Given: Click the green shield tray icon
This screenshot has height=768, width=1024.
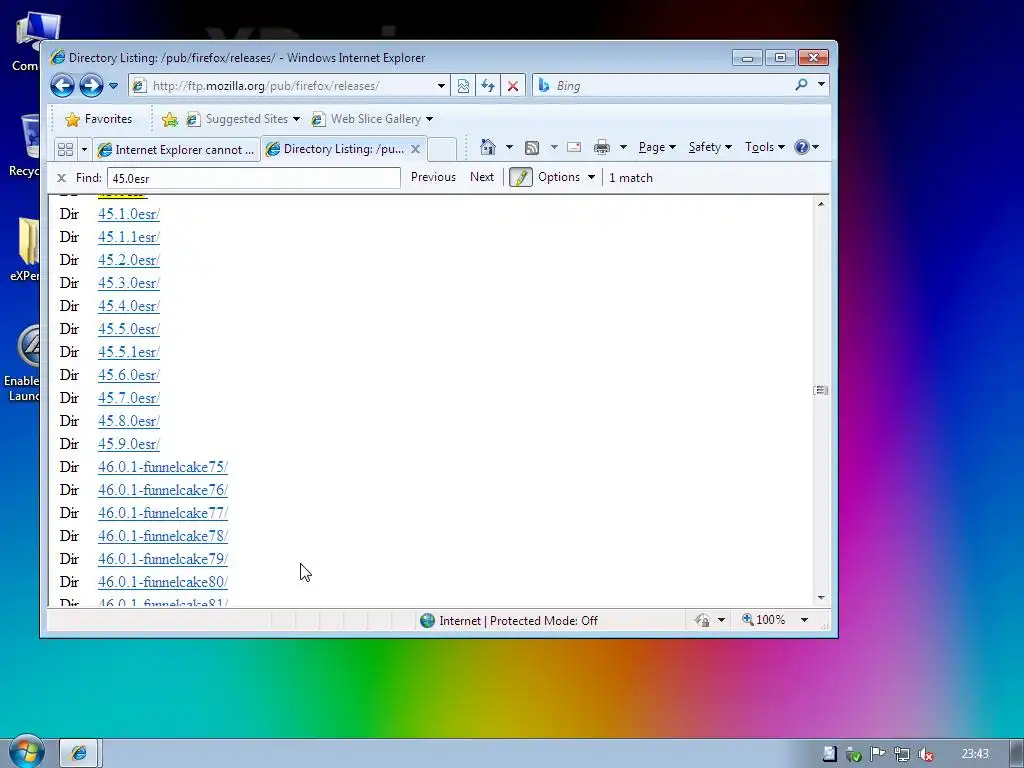Looking at the screenshot, I should click(x=853, y=754).
